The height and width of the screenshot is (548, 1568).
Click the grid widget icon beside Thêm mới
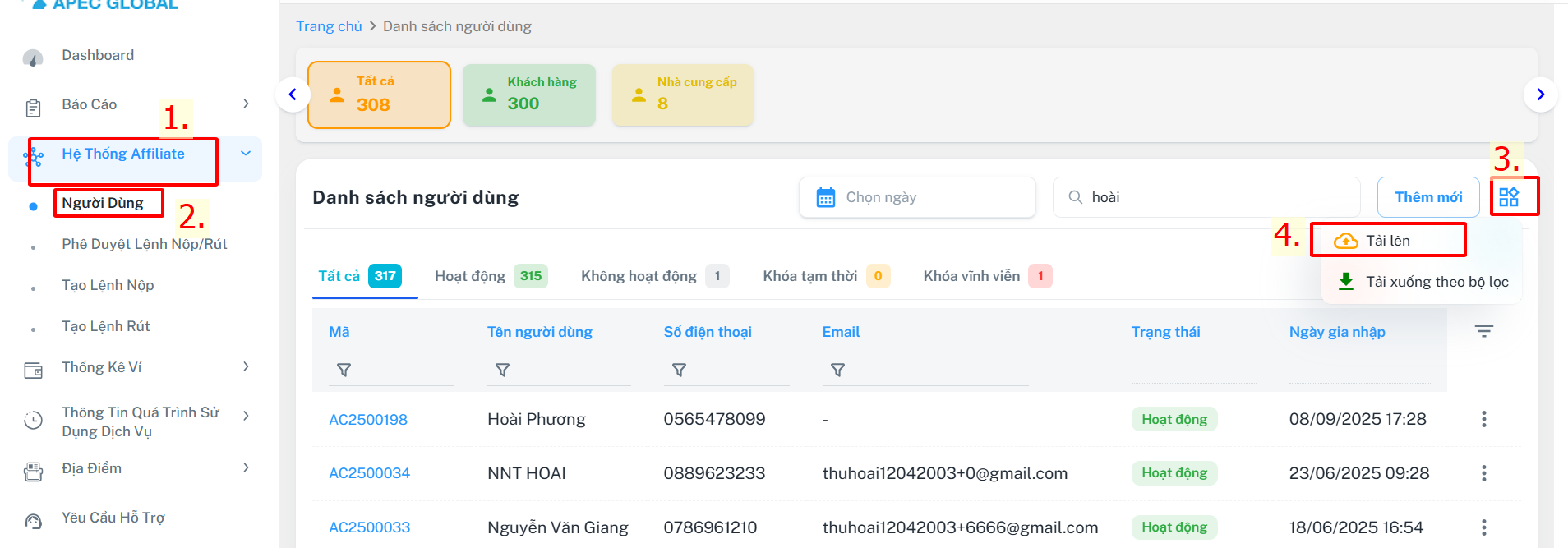tap(1509, 197)
